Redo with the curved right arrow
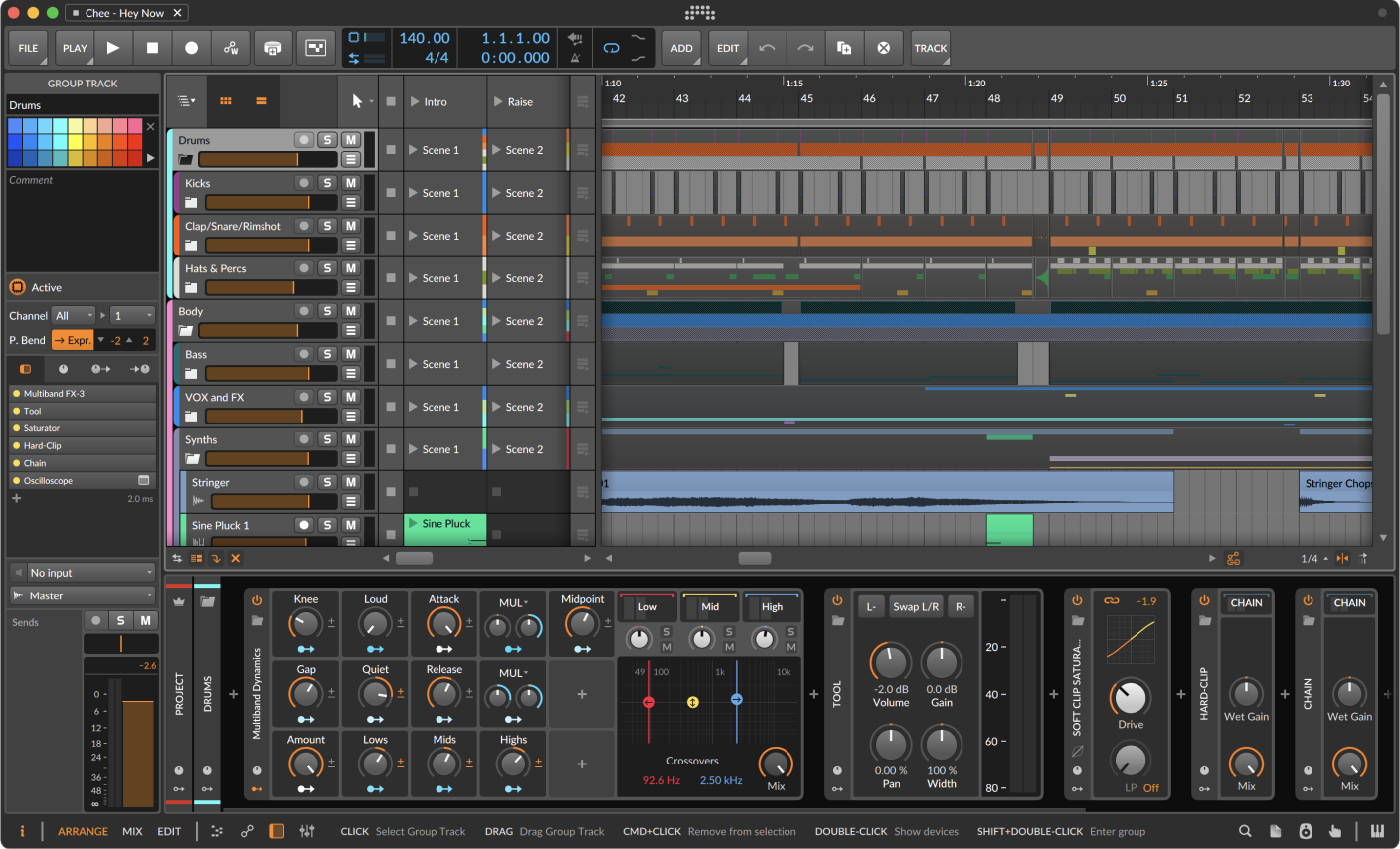 pos(805,48)
